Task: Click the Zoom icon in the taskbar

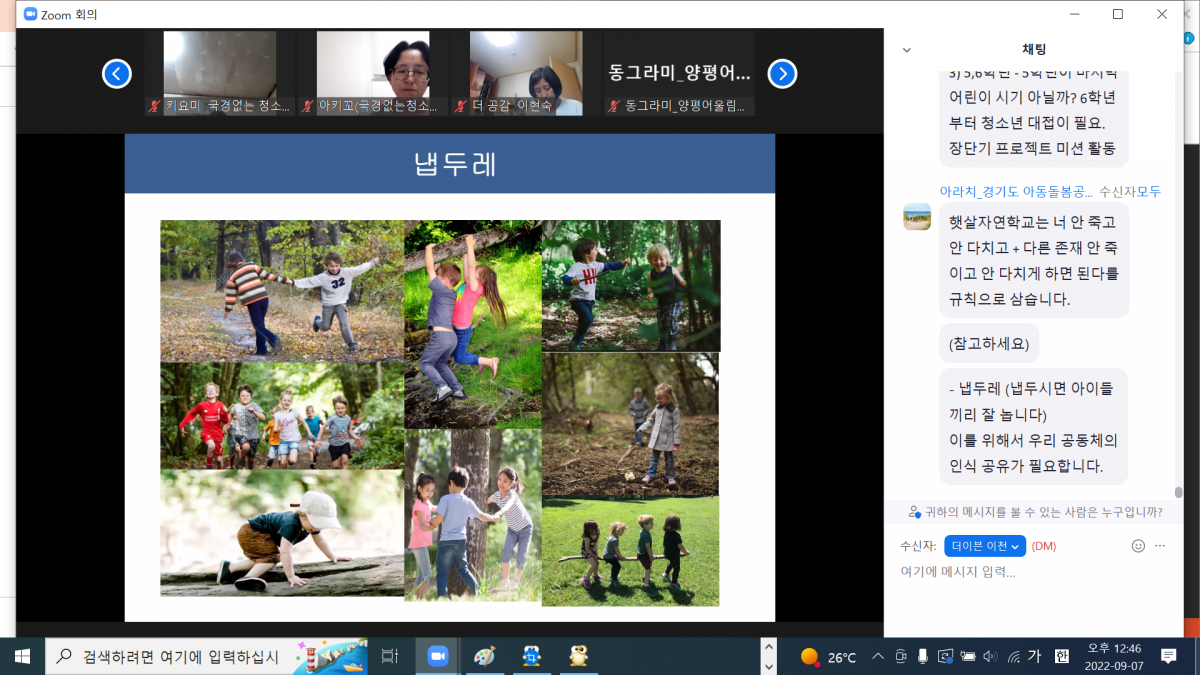Action: pos(437,656)
